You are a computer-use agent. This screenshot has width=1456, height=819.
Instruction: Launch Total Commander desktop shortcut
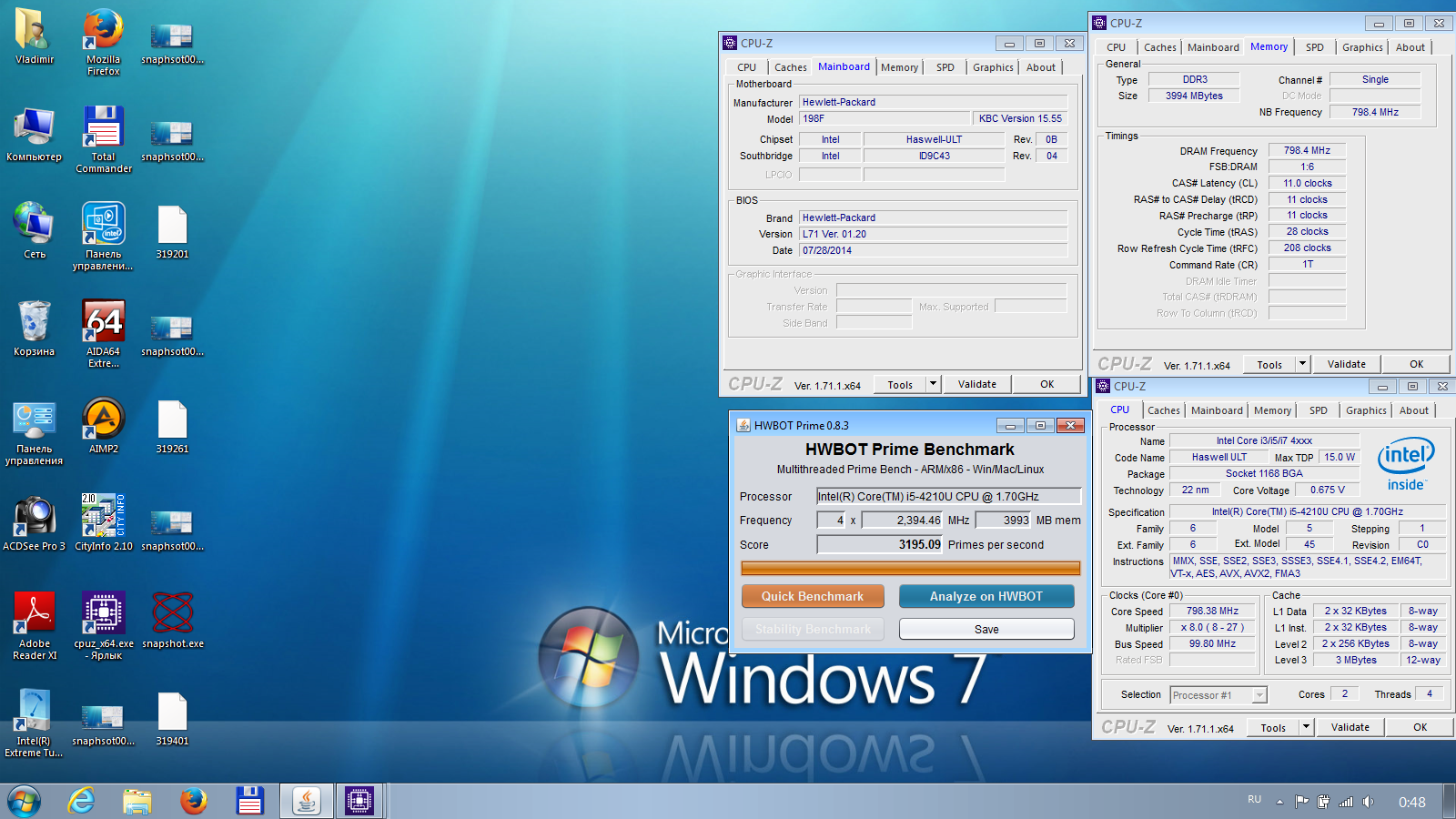(103, 138)
